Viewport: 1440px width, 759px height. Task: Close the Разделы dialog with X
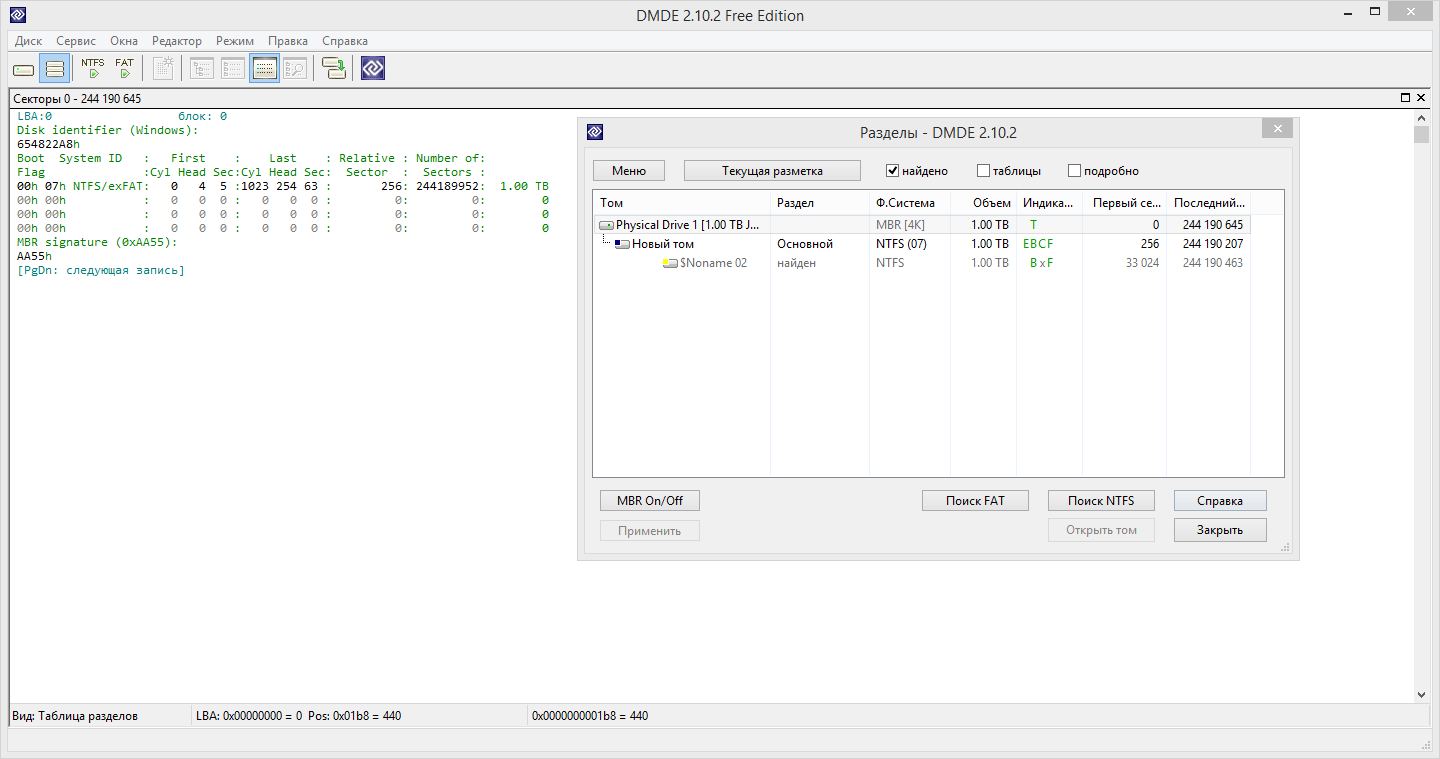click(1277, 130)
